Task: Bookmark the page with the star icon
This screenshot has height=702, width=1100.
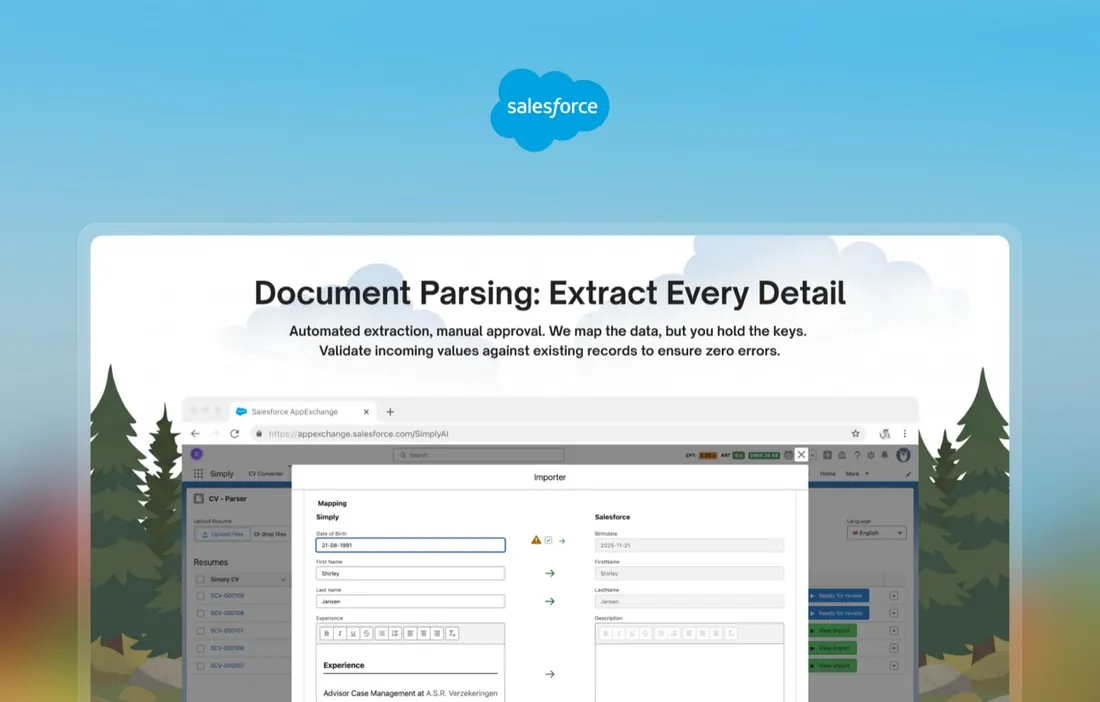Action: pos(856,433)
